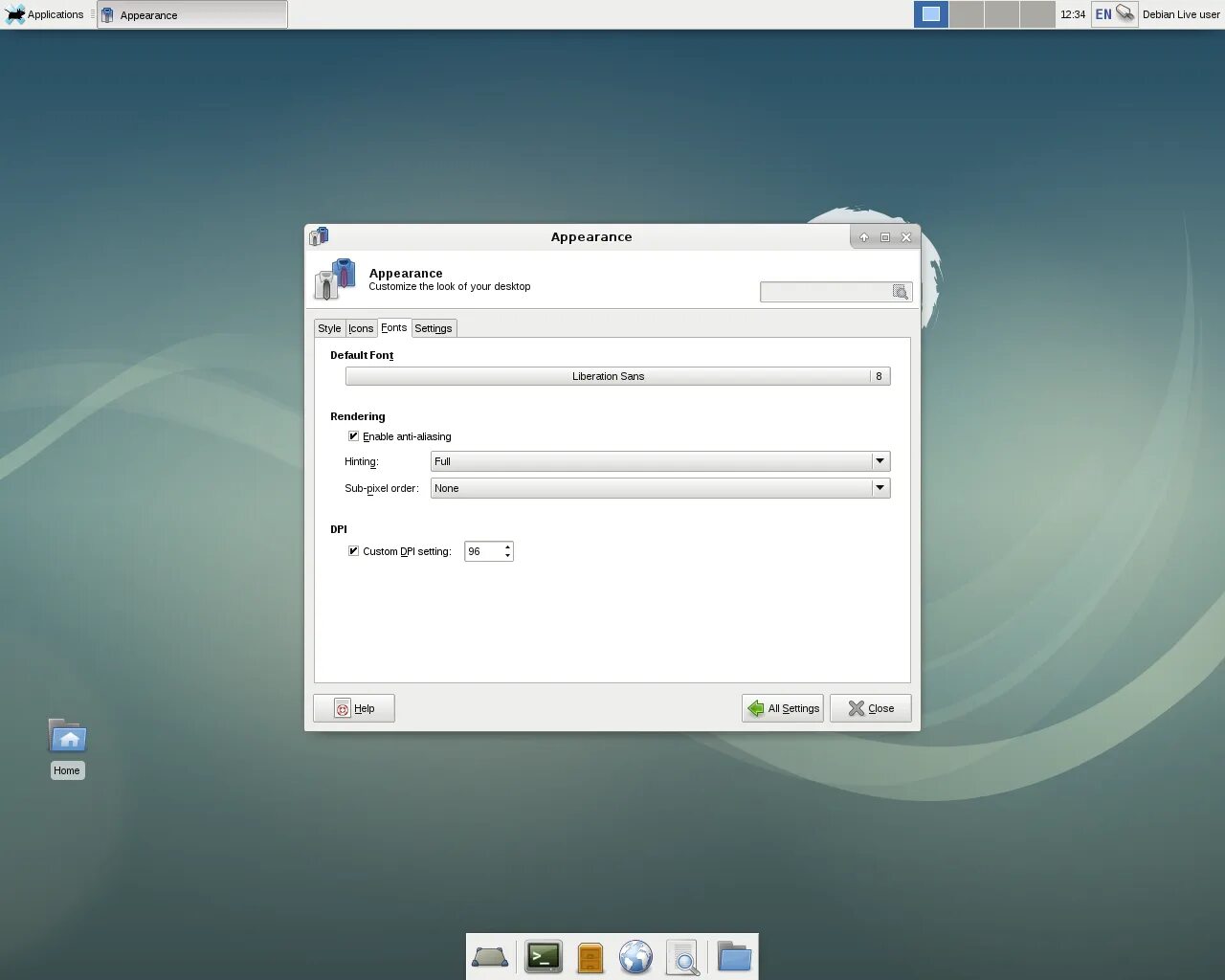
Task: Click the Appearance window title icon
Action: coord(319,236)
